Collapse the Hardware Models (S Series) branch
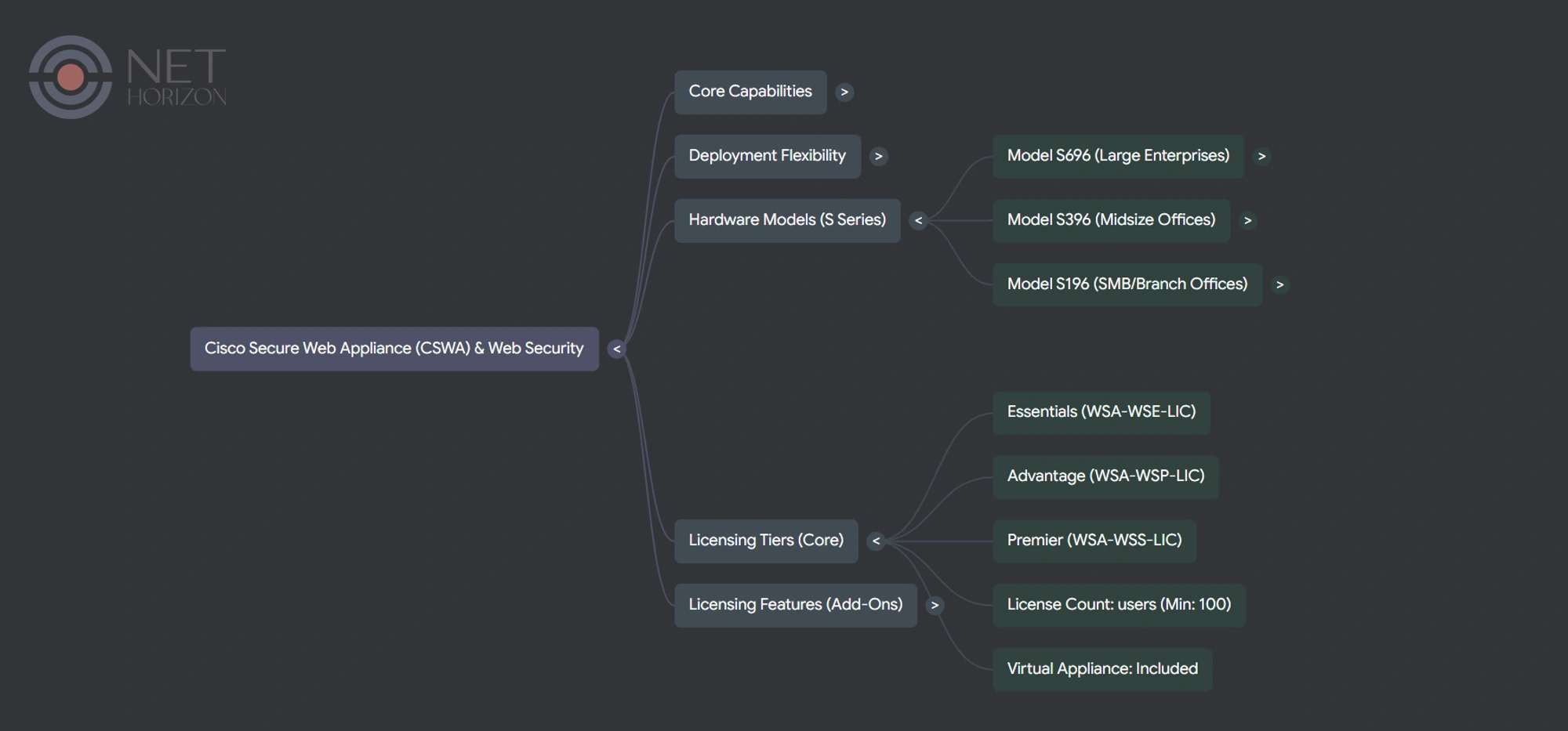The height and width of the screenshot is (731, 1568). point(919,221)
